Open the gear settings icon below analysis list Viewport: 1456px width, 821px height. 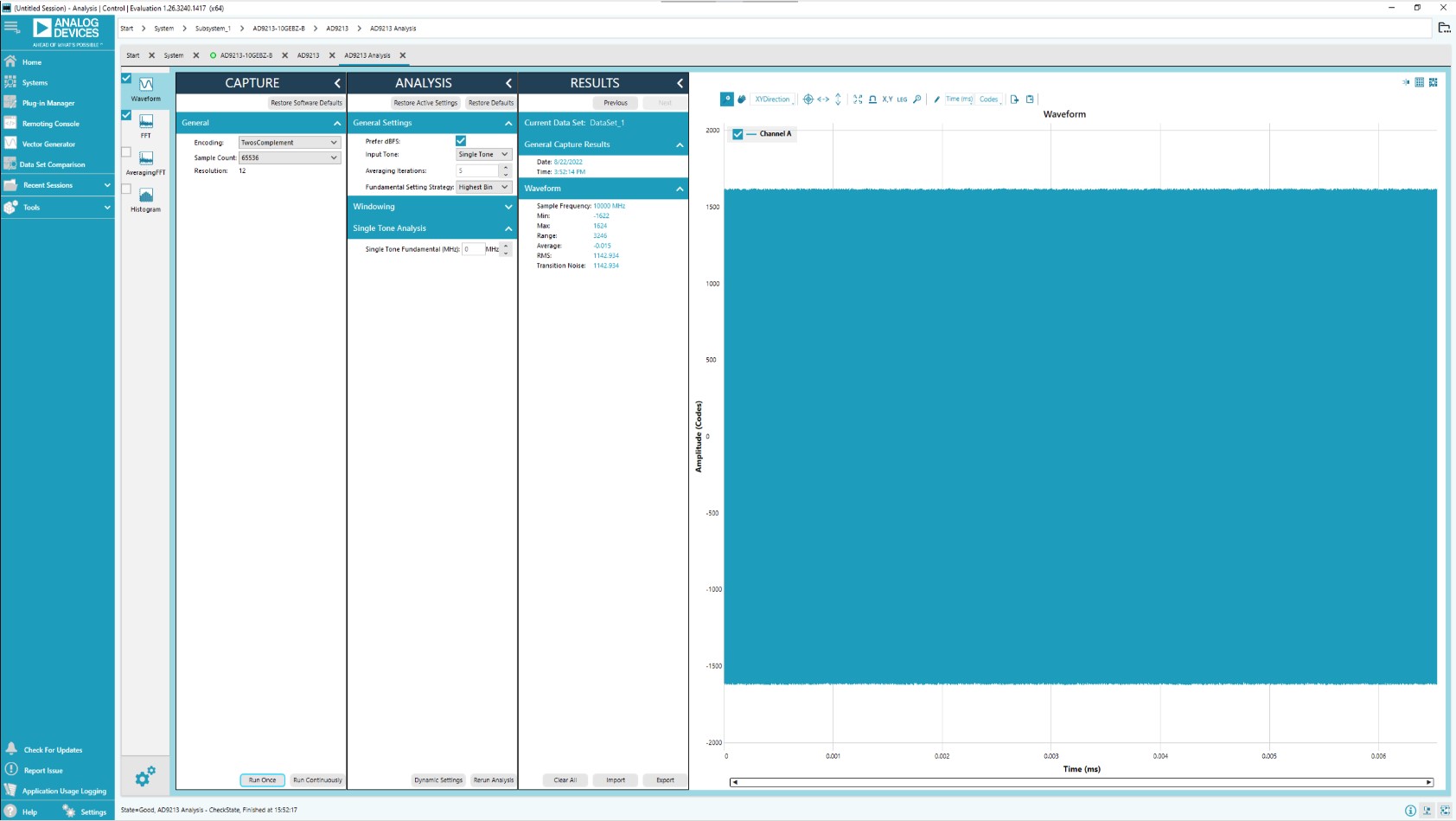point(145,776)
